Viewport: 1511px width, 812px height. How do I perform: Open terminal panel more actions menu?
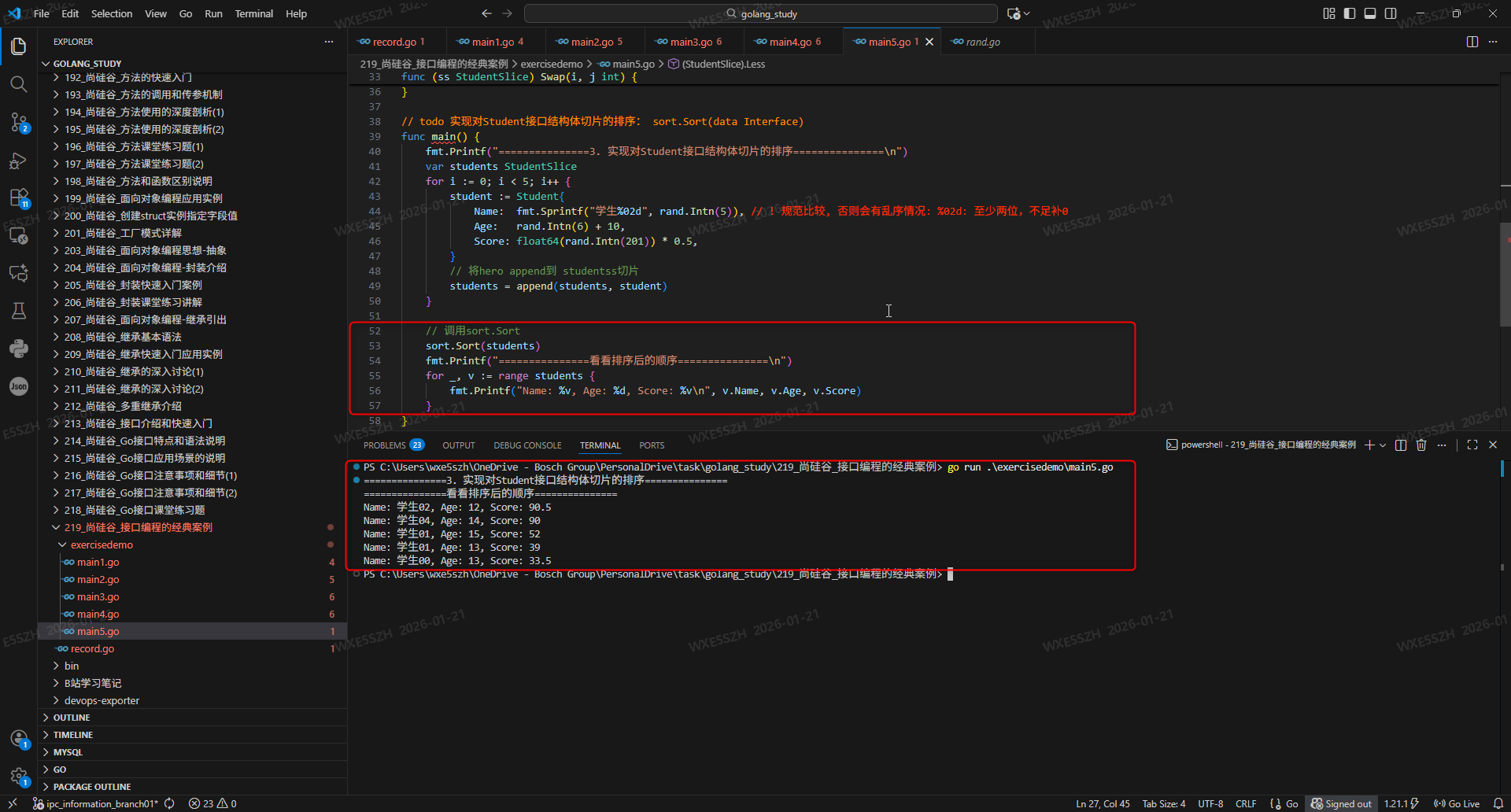click(x=1442, y=445)
